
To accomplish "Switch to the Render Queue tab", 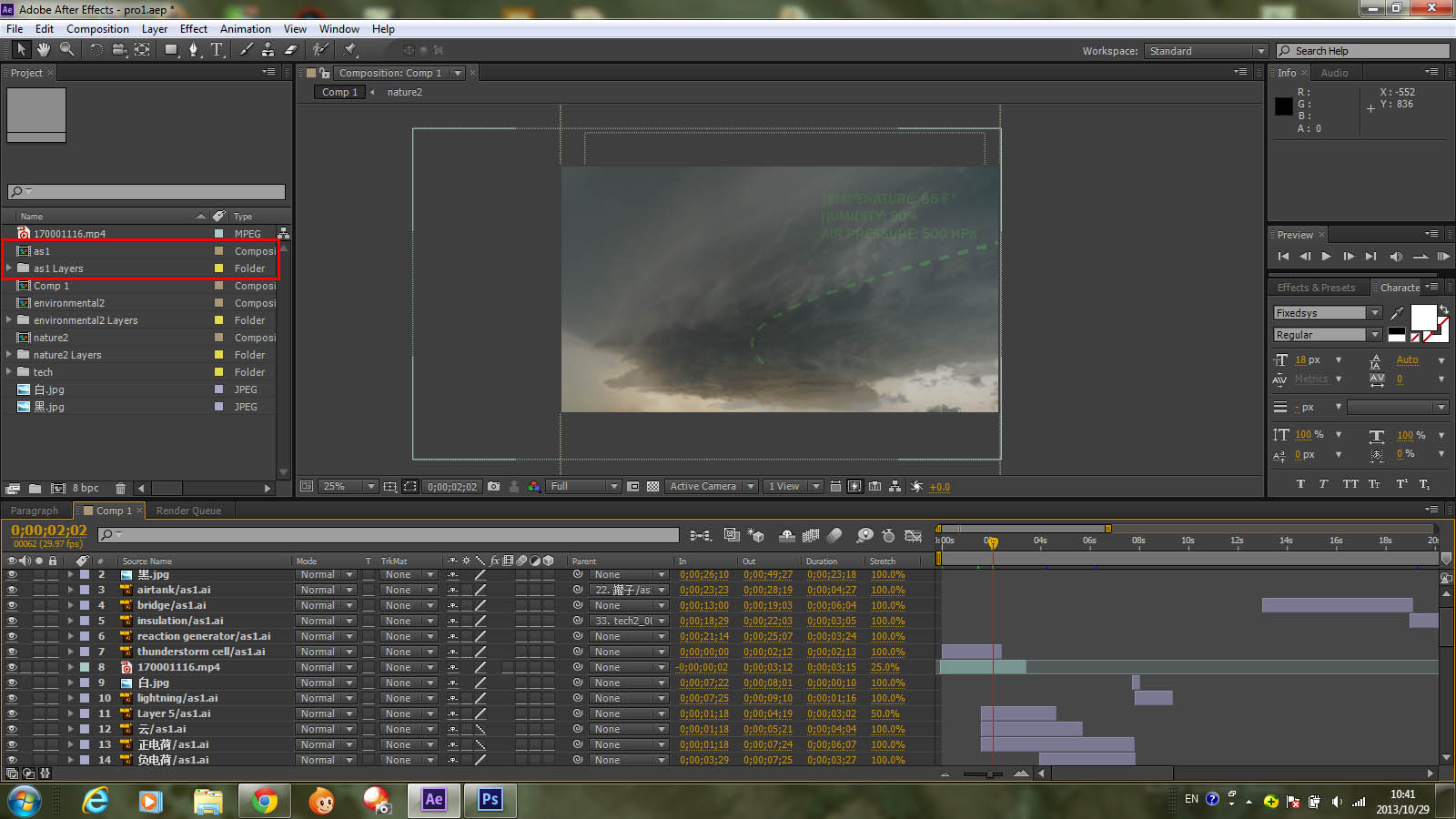I will [188, 511].
